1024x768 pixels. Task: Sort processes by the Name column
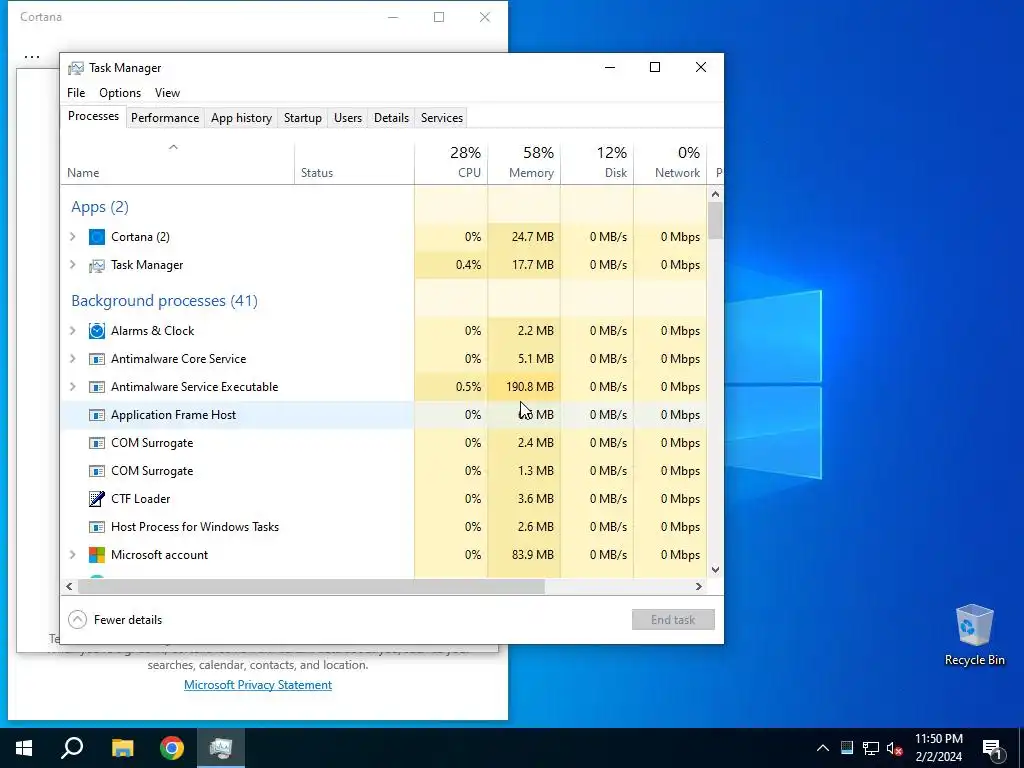pyautogui.click(x=178, y=162)
